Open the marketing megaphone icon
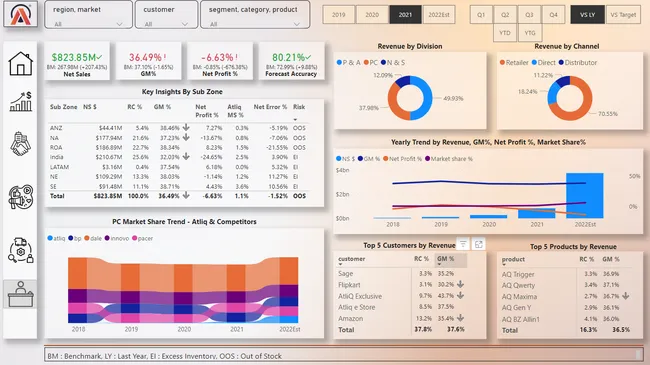650x365 pixels. point(20,197)
